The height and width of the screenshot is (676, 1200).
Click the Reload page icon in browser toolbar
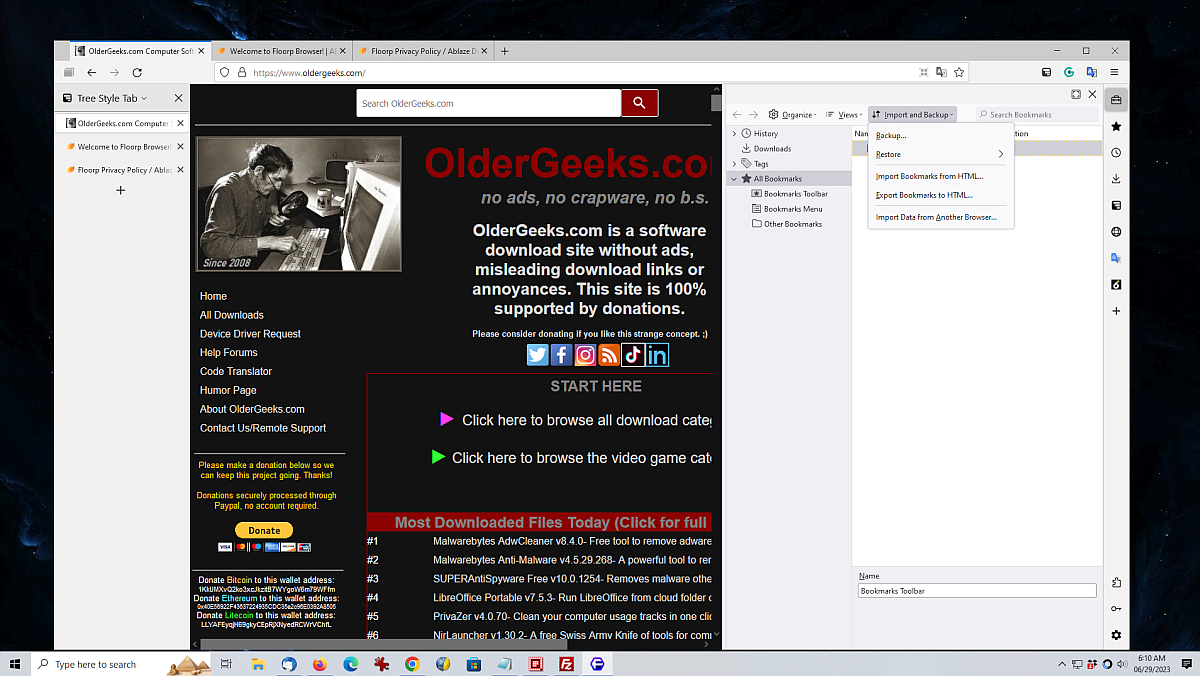click(137, 72)
